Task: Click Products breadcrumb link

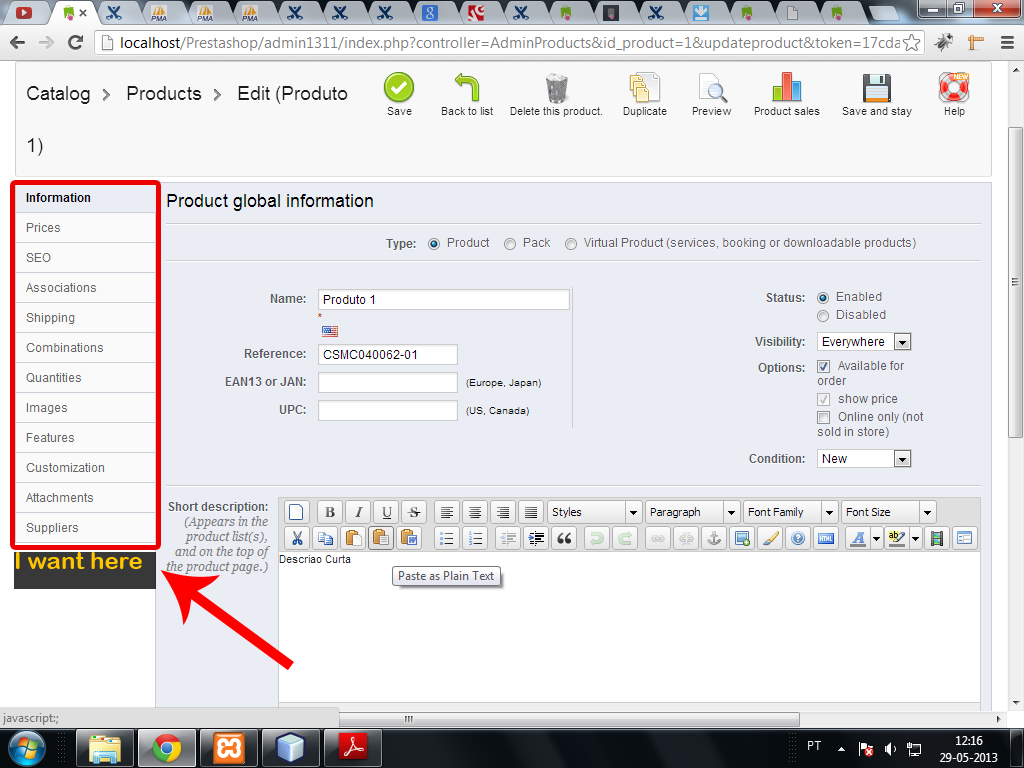Action: (164, 94)
